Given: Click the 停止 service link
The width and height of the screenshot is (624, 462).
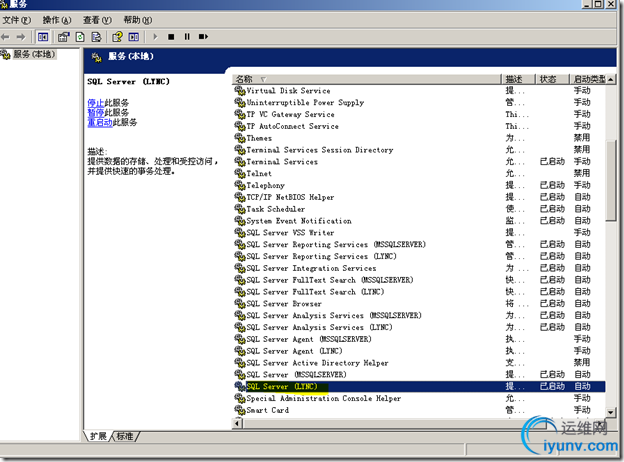Looking at the screenshot, I should pos(96,103).
